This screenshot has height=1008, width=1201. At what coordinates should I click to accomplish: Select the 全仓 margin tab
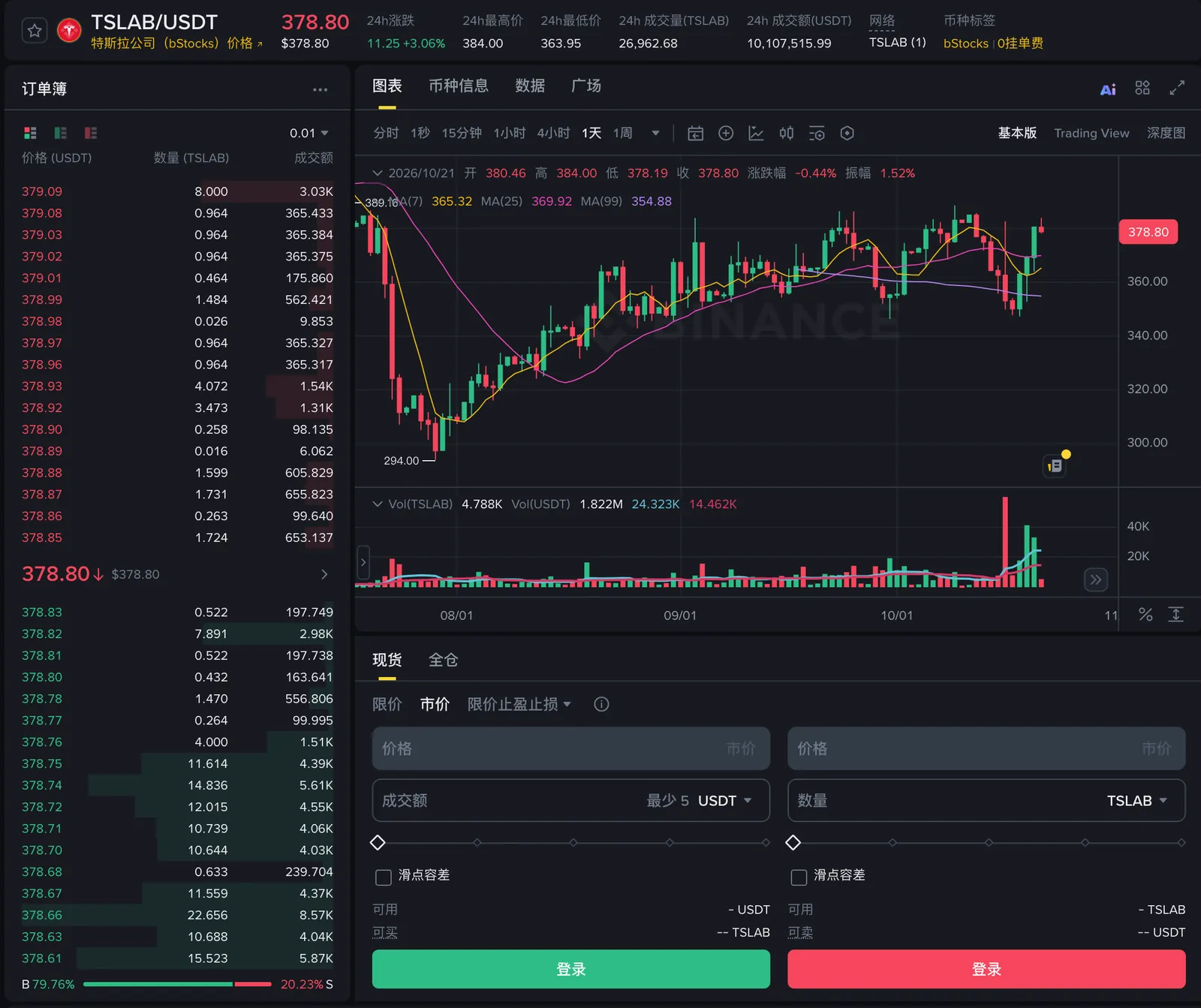click(x=443, y=660)
